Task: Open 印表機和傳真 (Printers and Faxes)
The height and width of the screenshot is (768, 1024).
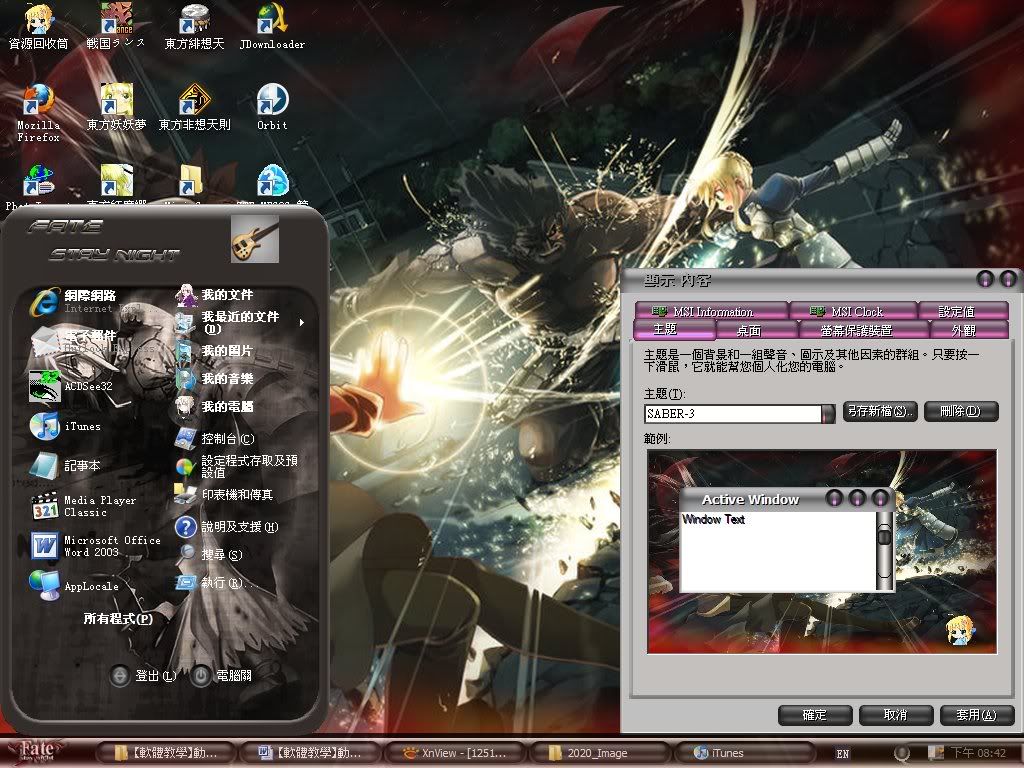Action: click(x=225, y=494)
